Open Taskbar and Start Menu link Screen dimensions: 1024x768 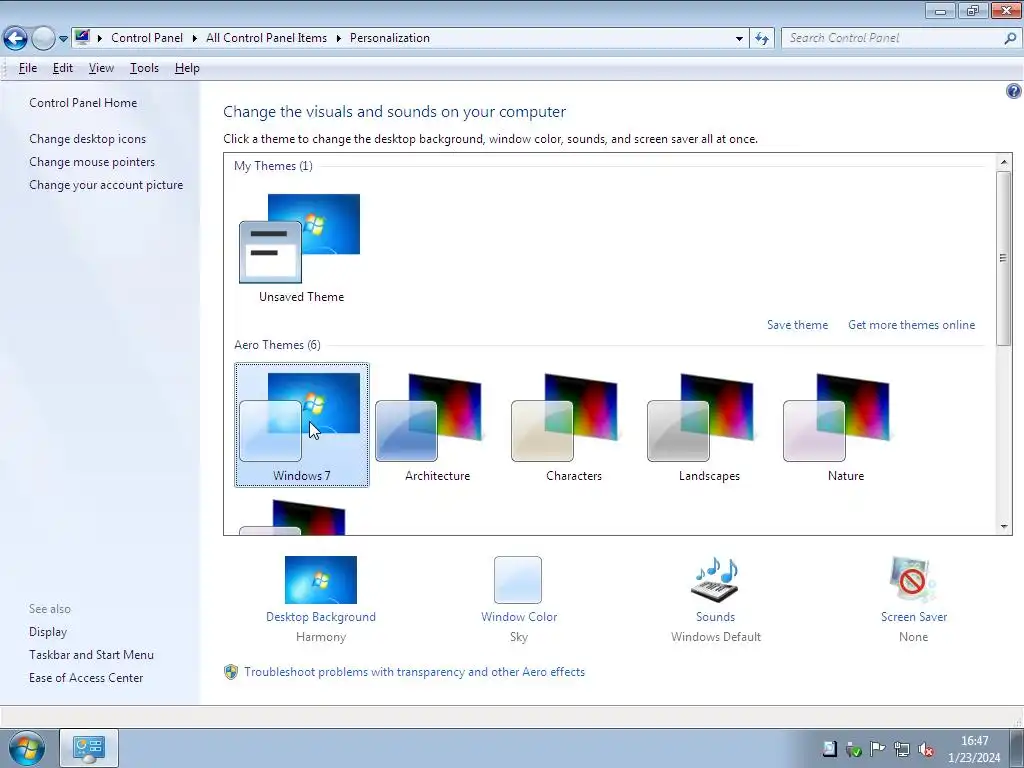(91, 654)
